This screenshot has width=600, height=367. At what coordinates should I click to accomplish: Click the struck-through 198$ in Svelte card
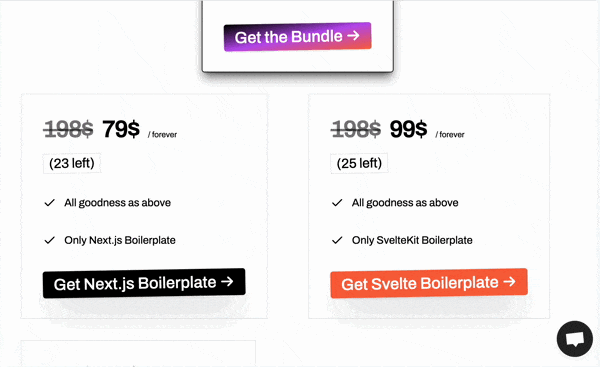coord(356,129)
